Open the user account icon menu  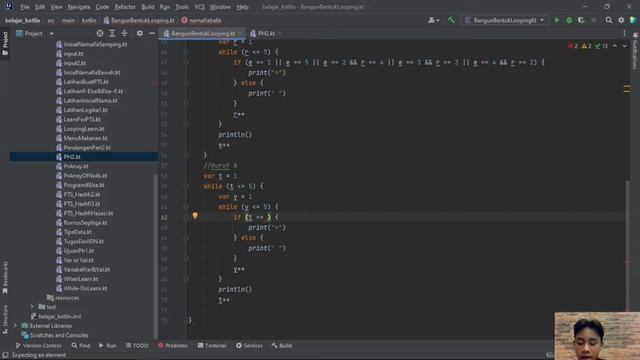(x=433, y=20)
